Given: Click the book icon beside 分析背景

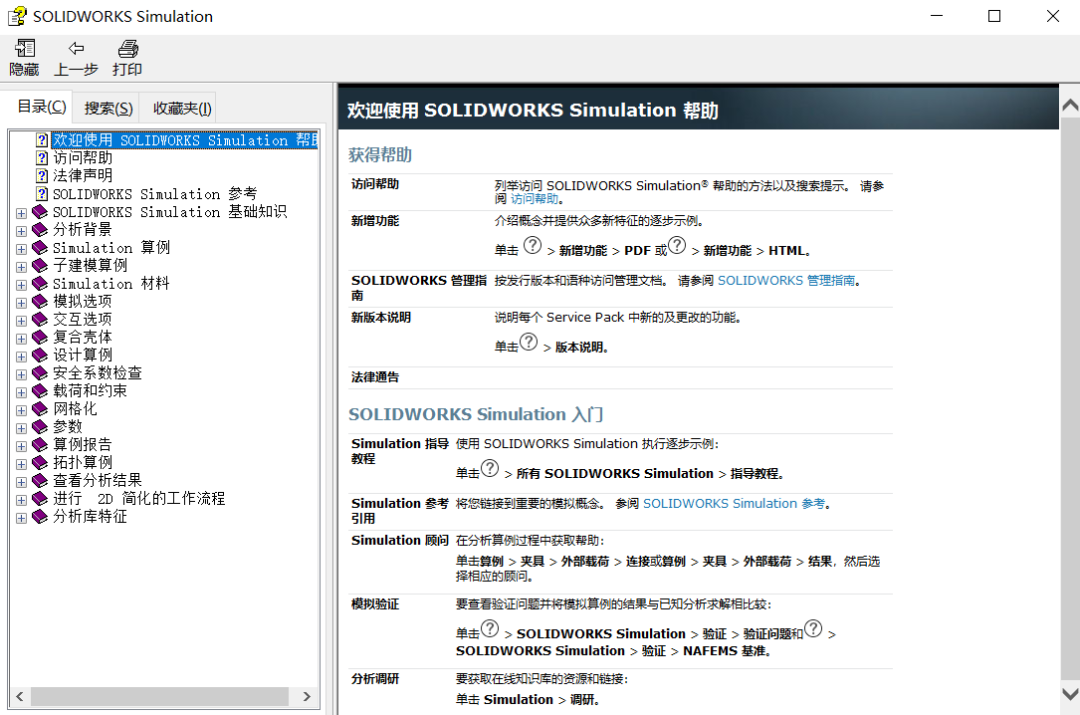Looking at the screenshot, I should tap(40, 230).
